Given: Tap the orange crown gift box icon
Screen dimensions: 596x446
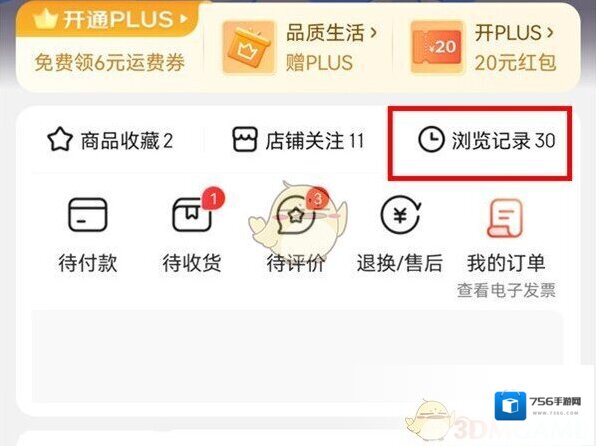Looking at the screenshot, I should pyautogui.click(x=249, y=47).
